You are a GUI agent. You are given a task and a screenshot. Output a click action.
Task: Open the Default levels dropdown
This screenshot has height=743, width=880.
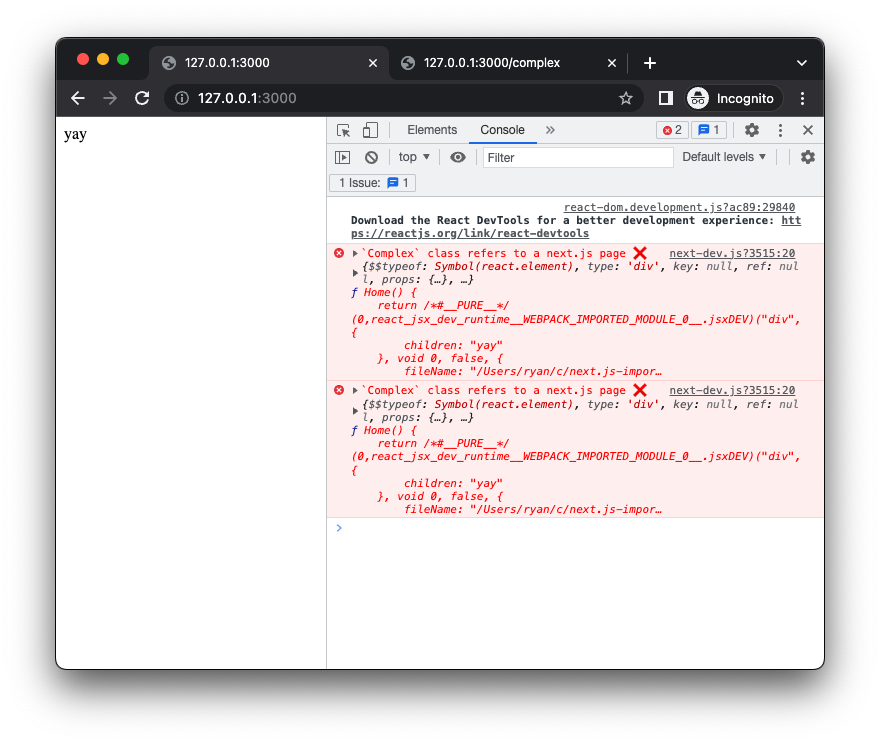click(724, 157)
